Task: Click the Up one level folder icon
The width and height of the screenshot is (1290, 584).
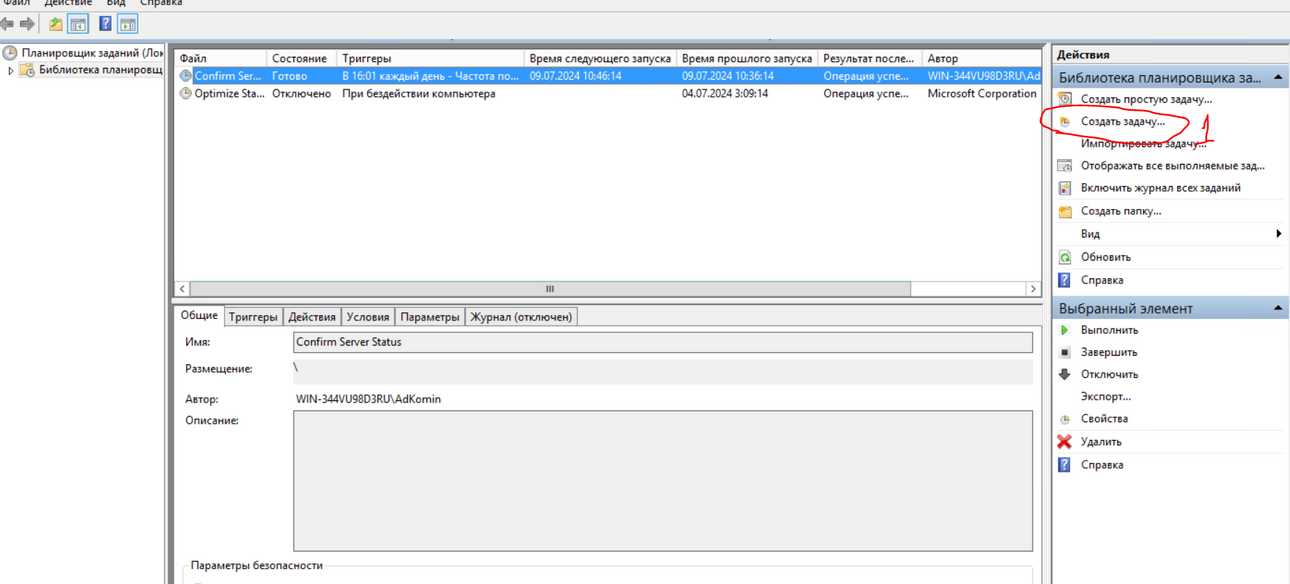Action: click(56, 24)
